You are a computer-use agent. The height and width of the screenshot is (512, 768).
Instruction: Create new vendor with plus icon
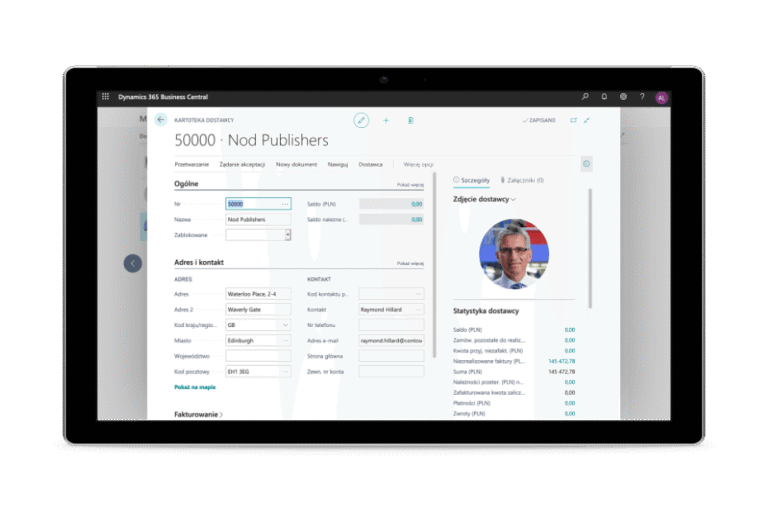click(386, 120)
